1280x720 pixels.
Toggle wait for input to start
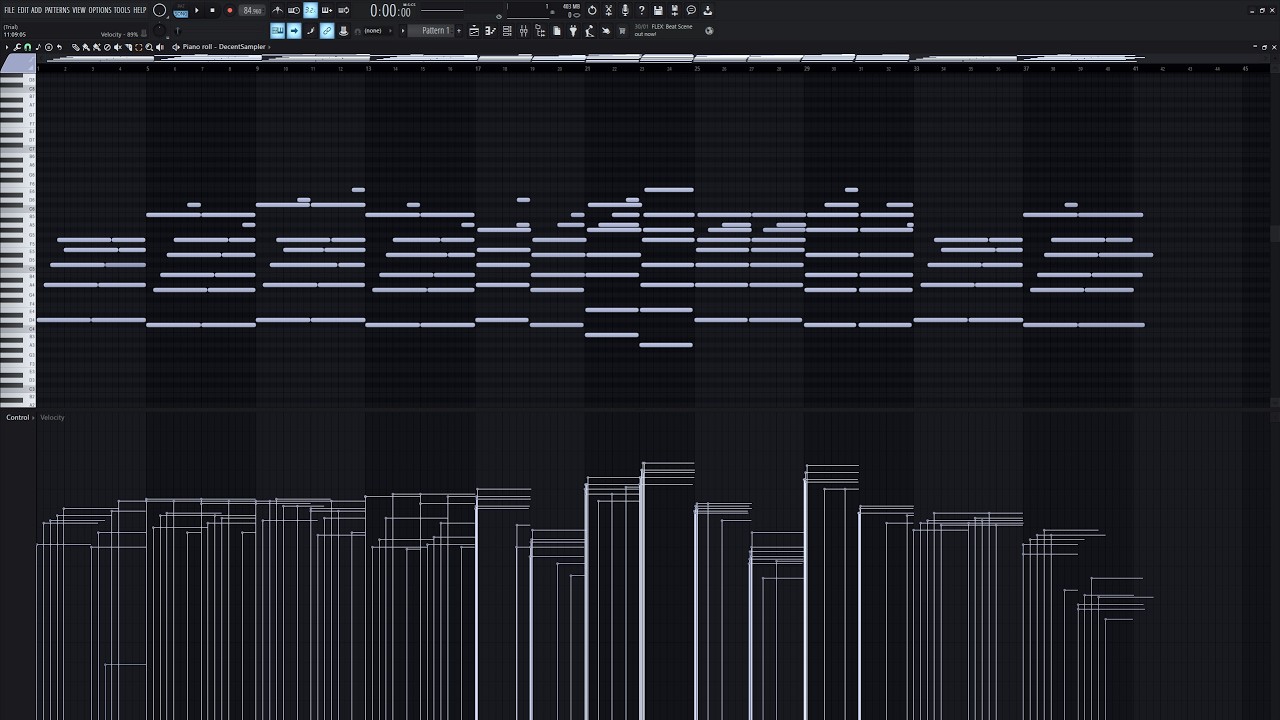click(294, 10)
